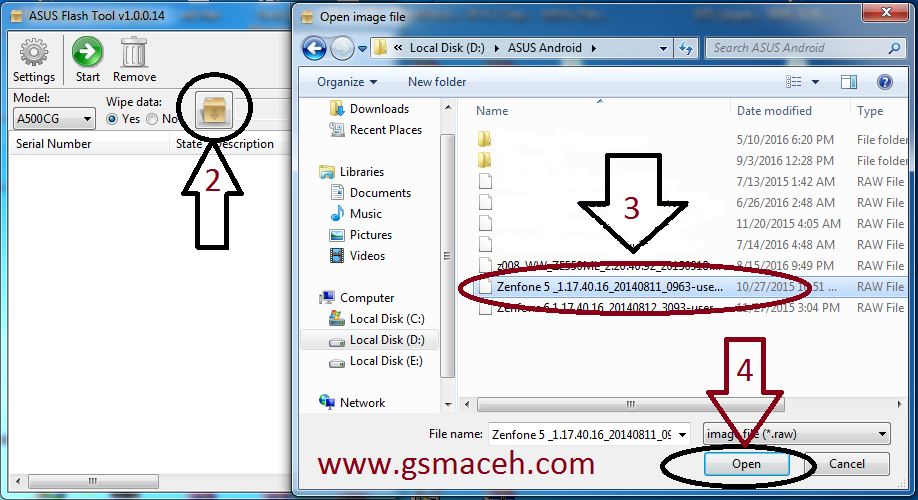918x500 pixels.
Task: Click the firmware image browse box icon
Action: [214, 110]
